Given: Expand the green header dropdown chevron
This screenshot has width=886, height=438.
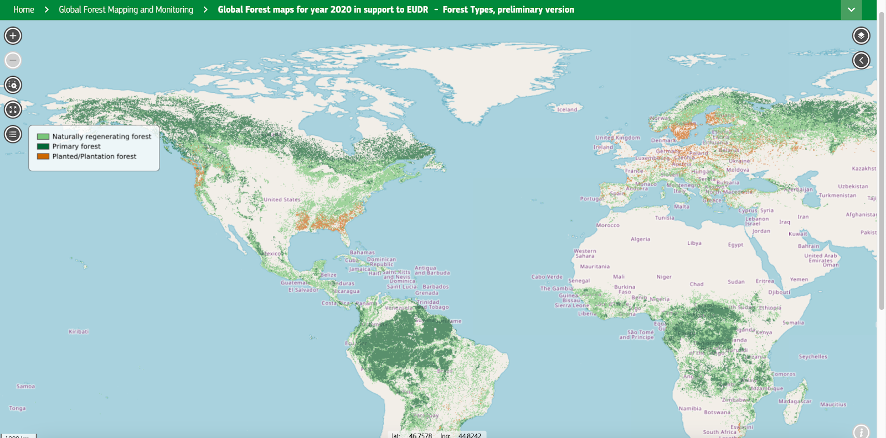Looking at the screenshot, I should pyautogui.click(x=851, y=9).
